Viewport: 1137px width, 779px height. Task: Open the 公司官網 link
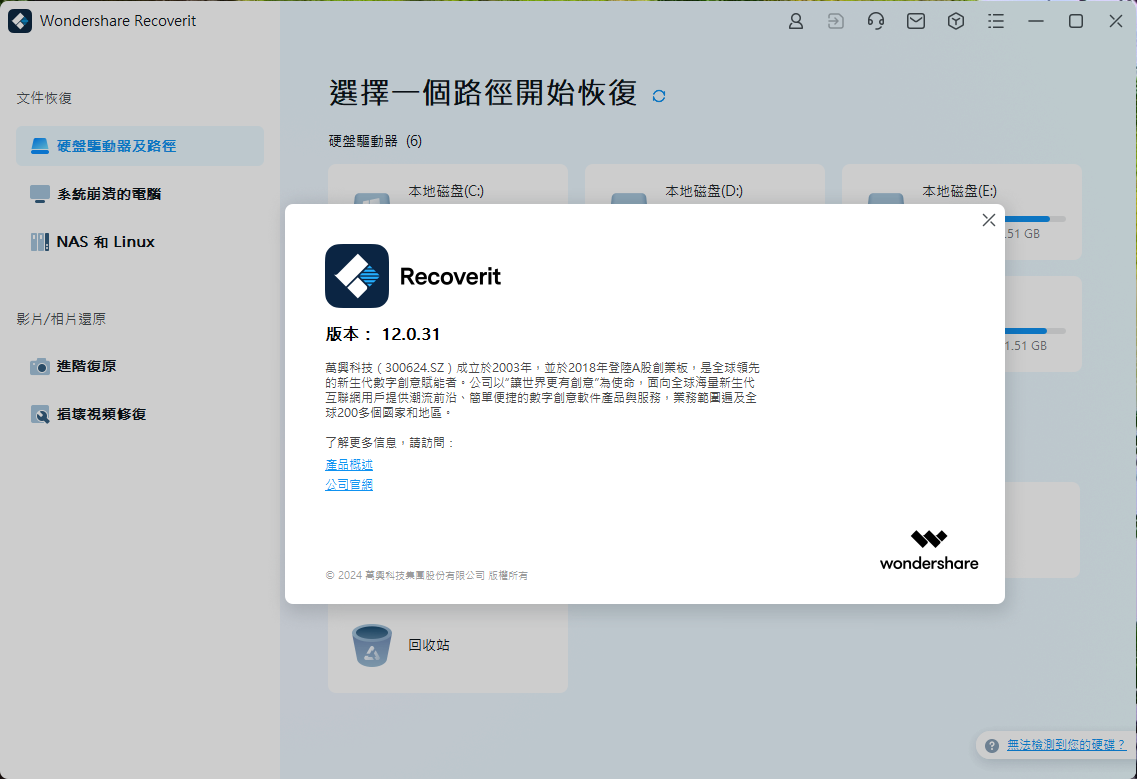[x=349, y=485]
